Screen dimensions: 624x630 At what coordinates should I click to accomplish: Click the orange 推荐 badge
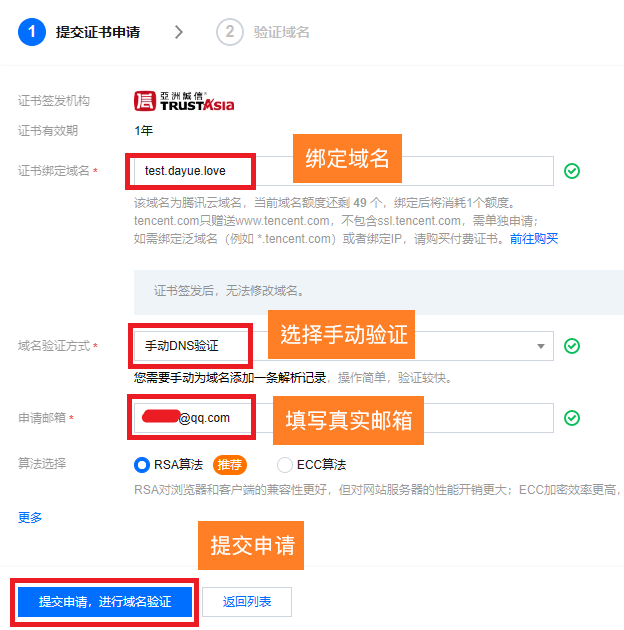(x=229, y=465)
